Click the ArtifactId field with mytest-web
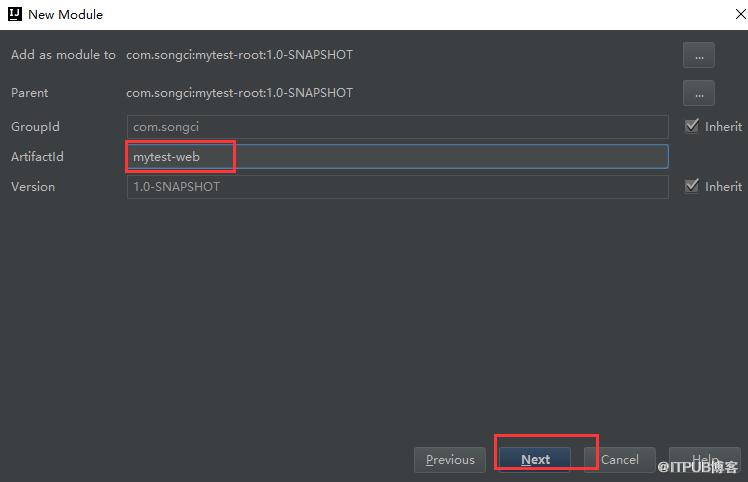The width and height of the screenshot is (748, 482). (x=397, y=157)
